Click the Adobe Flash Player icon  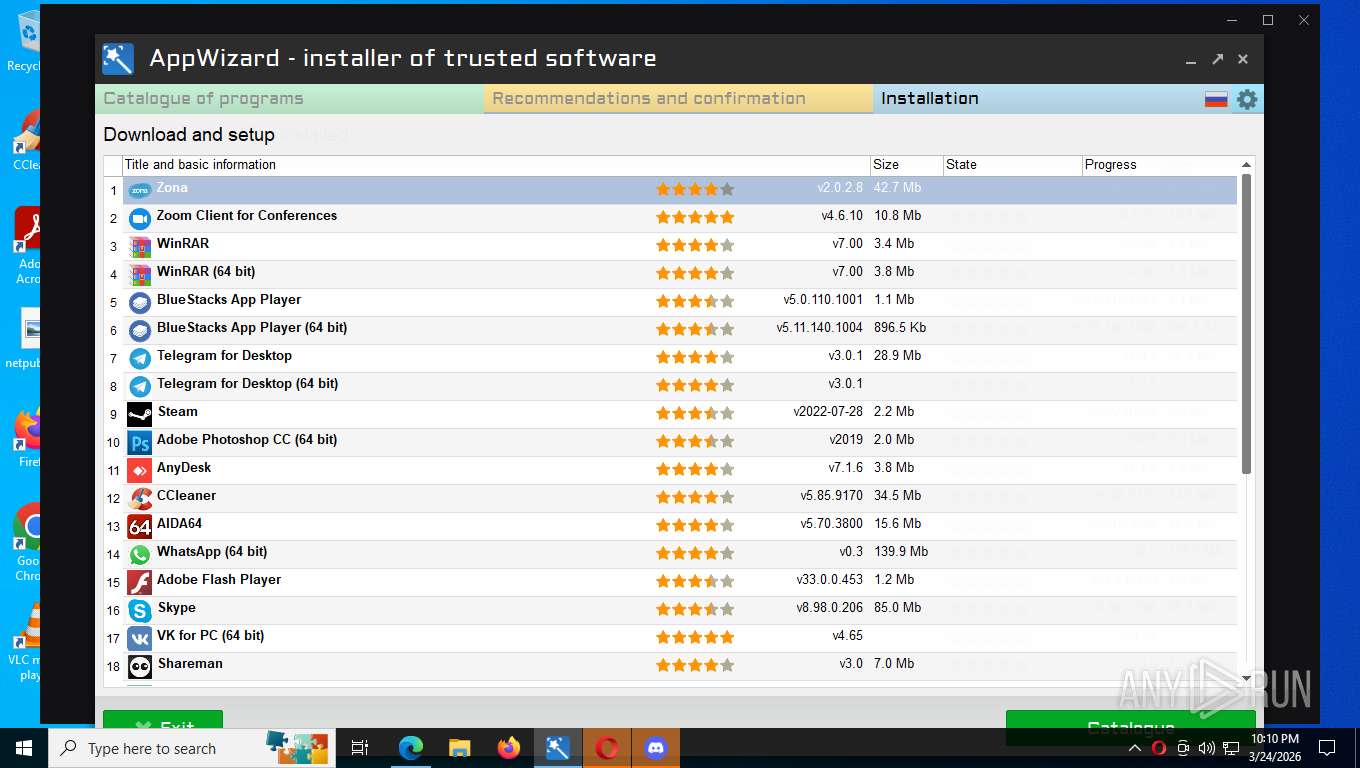pos(140,582)
